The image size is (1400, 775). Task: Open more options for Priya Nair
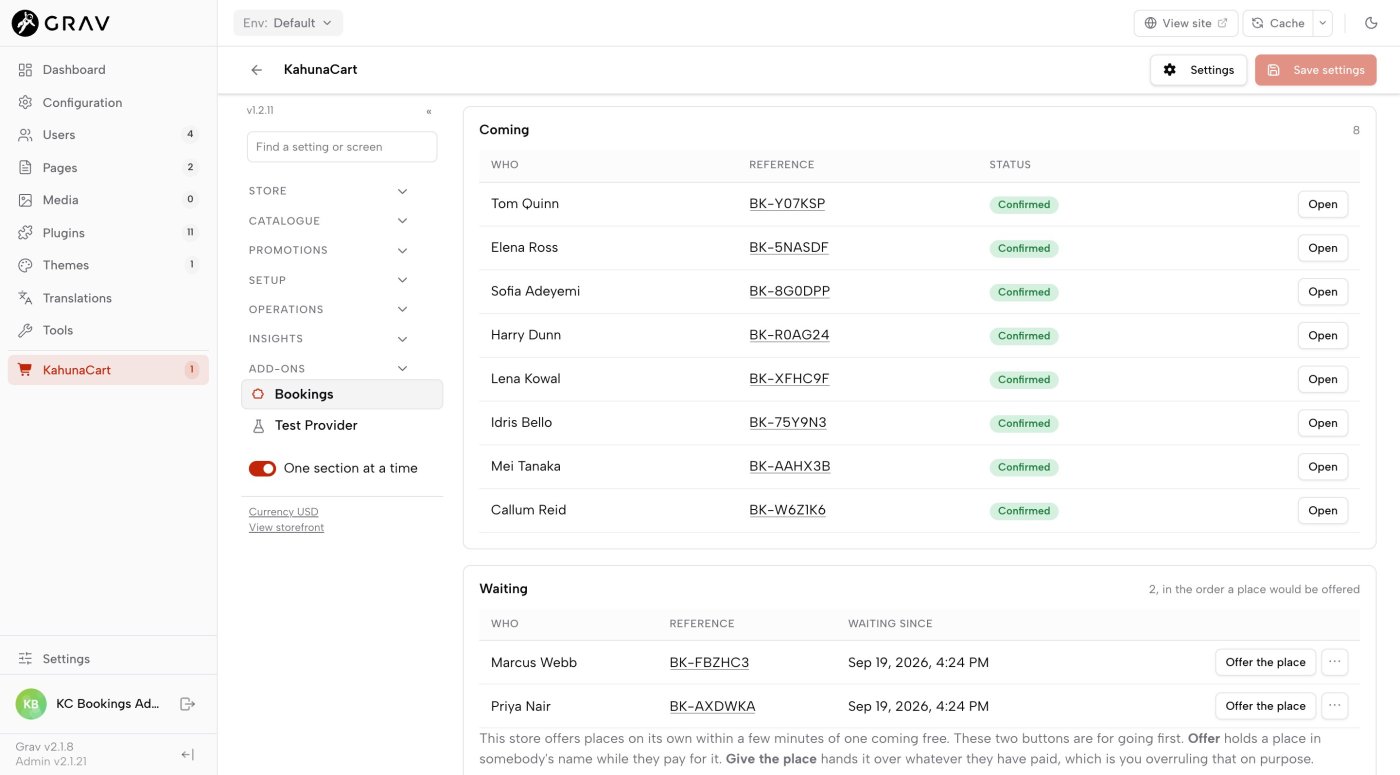pyautogui.click(x=1334, y=706)
